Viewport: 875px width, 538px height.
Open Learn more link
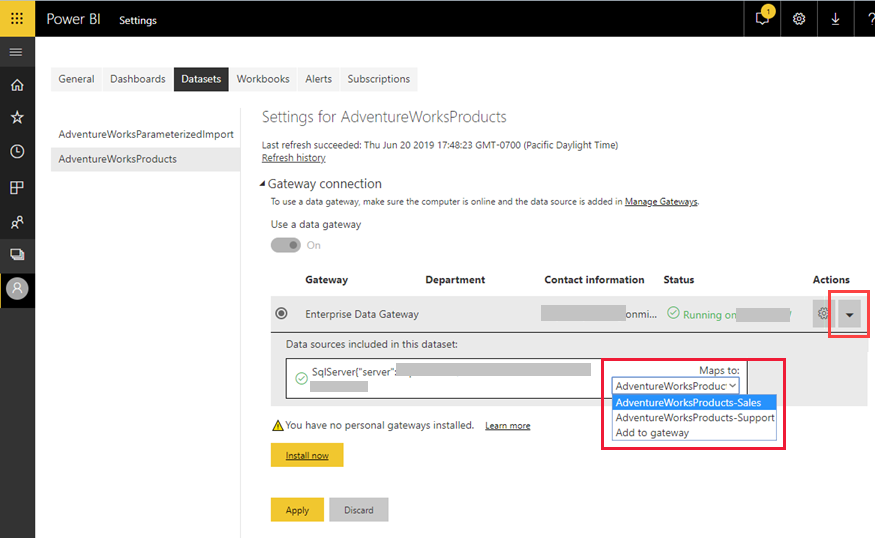pos(507,426)
